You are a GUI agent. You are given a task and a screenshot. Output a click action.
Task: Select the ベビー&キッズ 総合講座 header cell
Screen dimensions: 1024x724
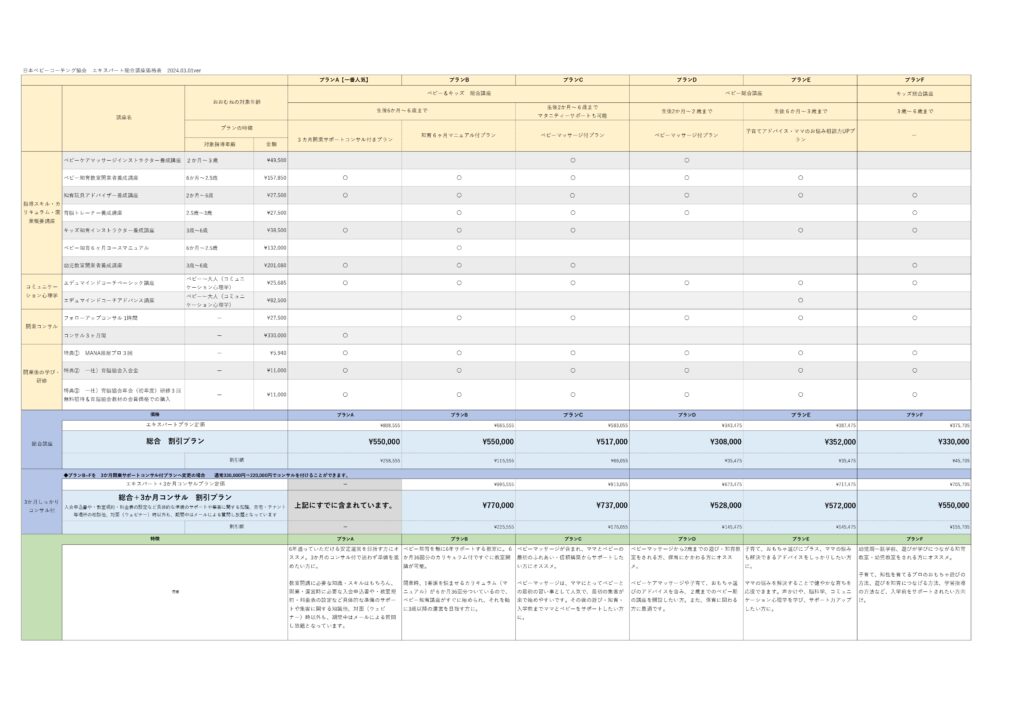click(458, 93)
